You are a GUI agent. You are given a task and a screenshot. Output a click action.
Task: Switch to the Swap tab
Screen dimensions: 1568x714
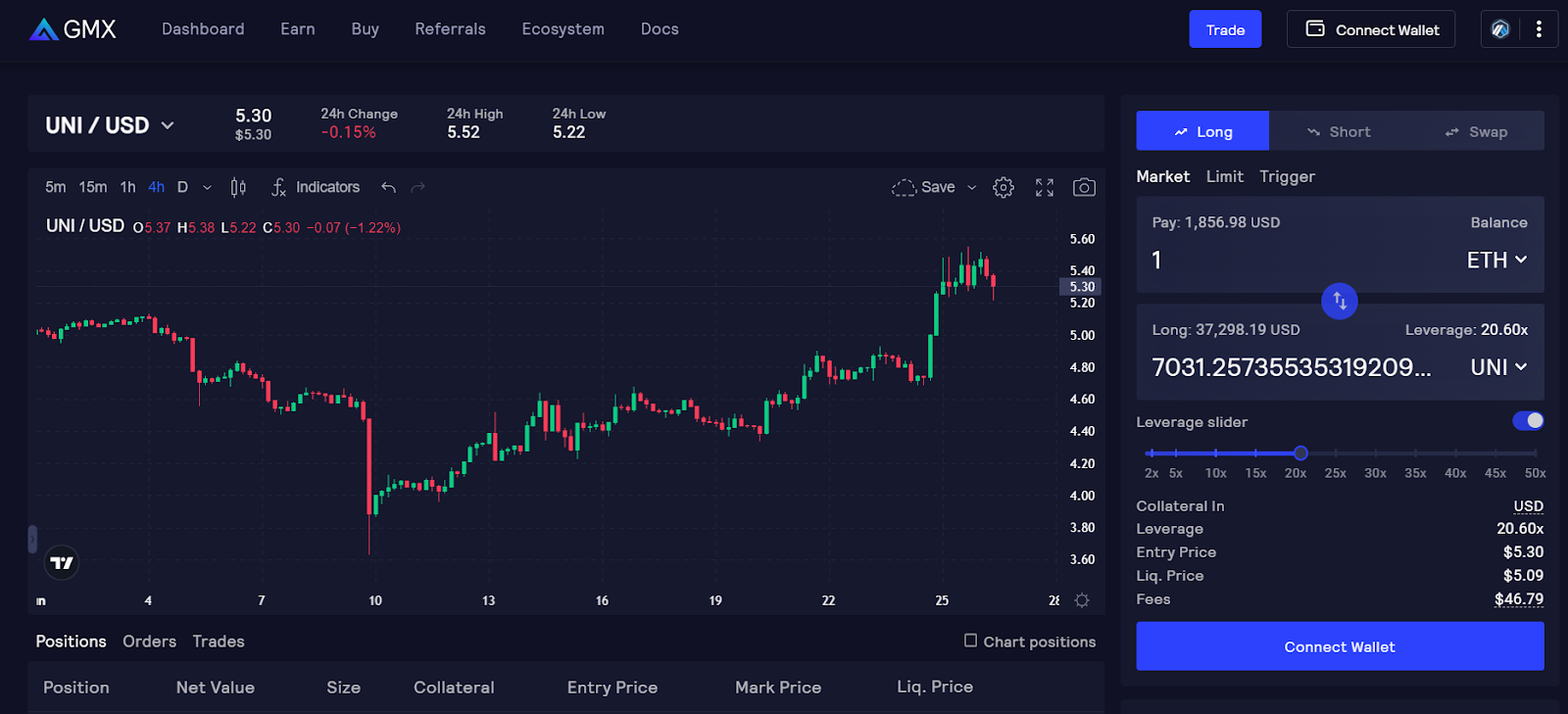[1476, 131]
